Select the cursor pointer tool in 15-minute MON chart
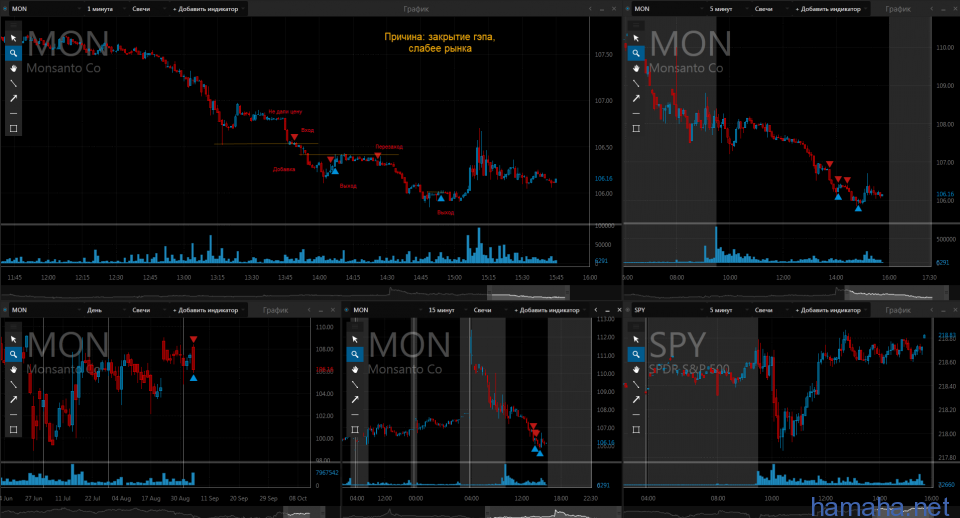This screenshot has height=518, width=960. coord(354,339)
